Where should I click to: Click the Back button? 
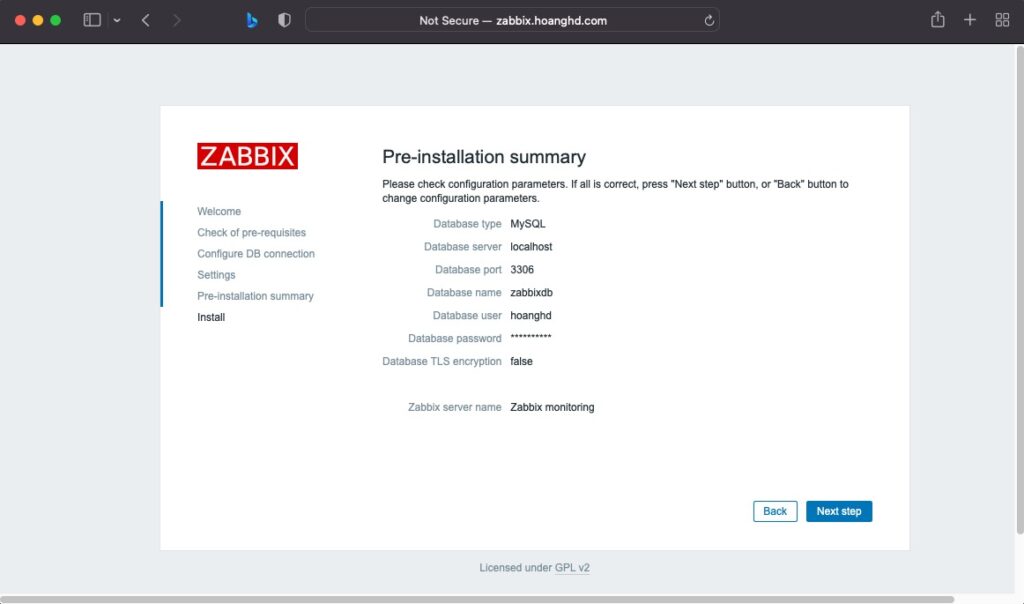coord(775,511)
